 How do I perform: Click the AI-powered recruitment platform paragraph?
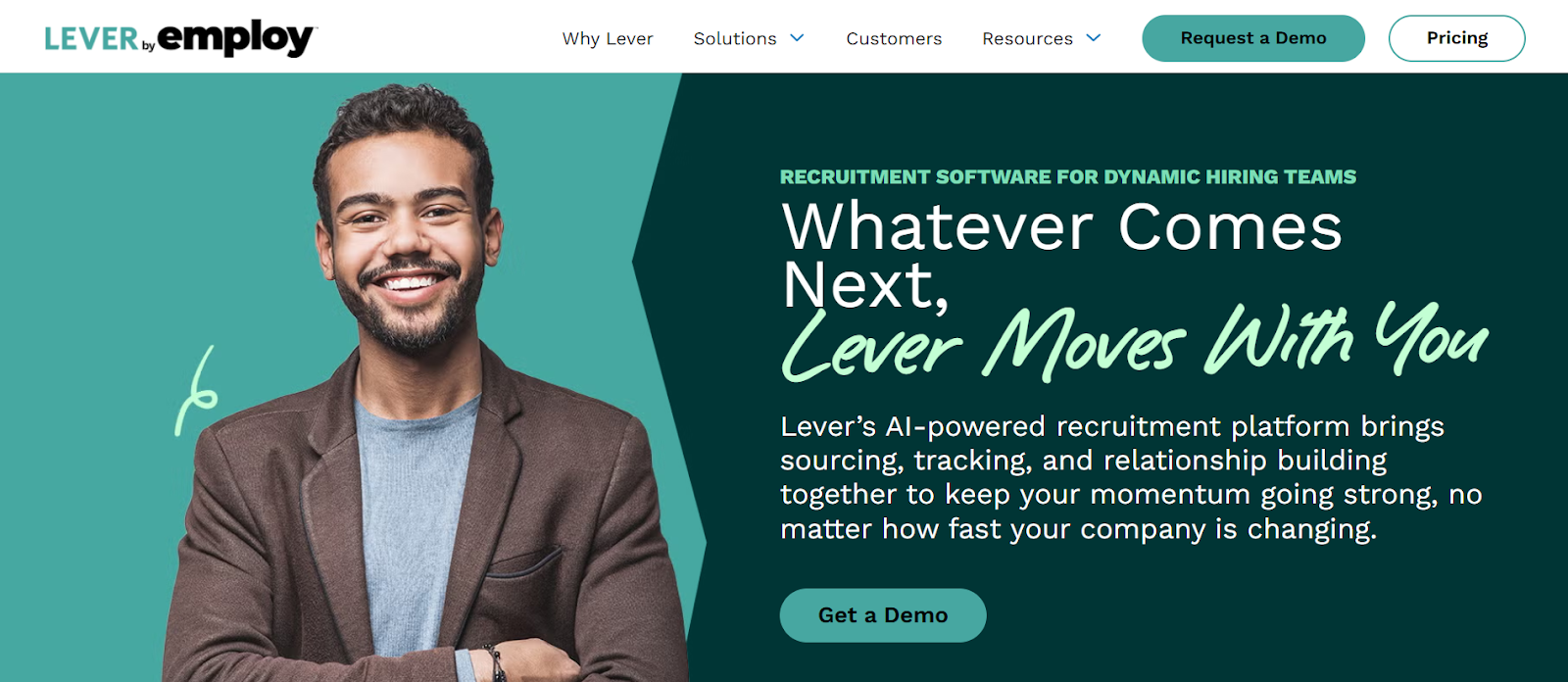click(x=1131, y=478)
